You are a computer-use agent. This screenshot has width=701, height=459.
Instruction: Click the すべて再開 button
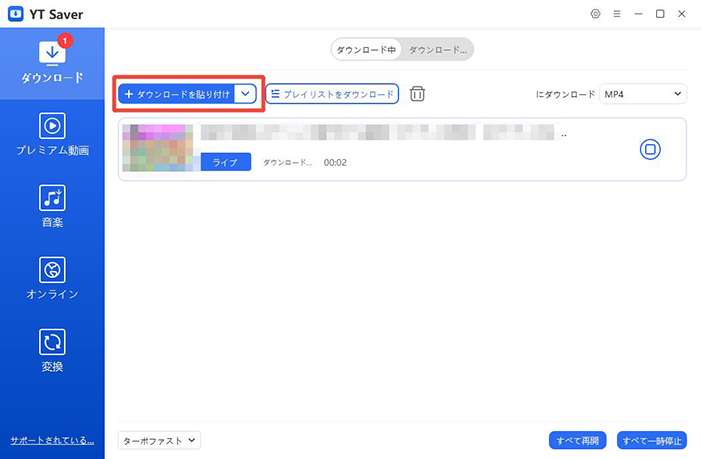coord(577,441)
